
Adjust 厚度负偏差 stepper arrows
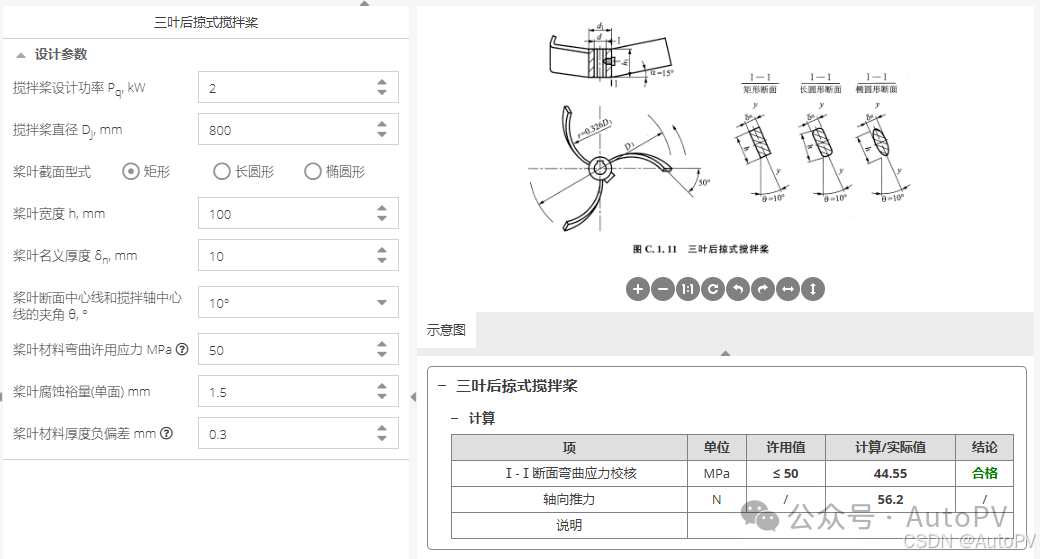tap(381, 434)
